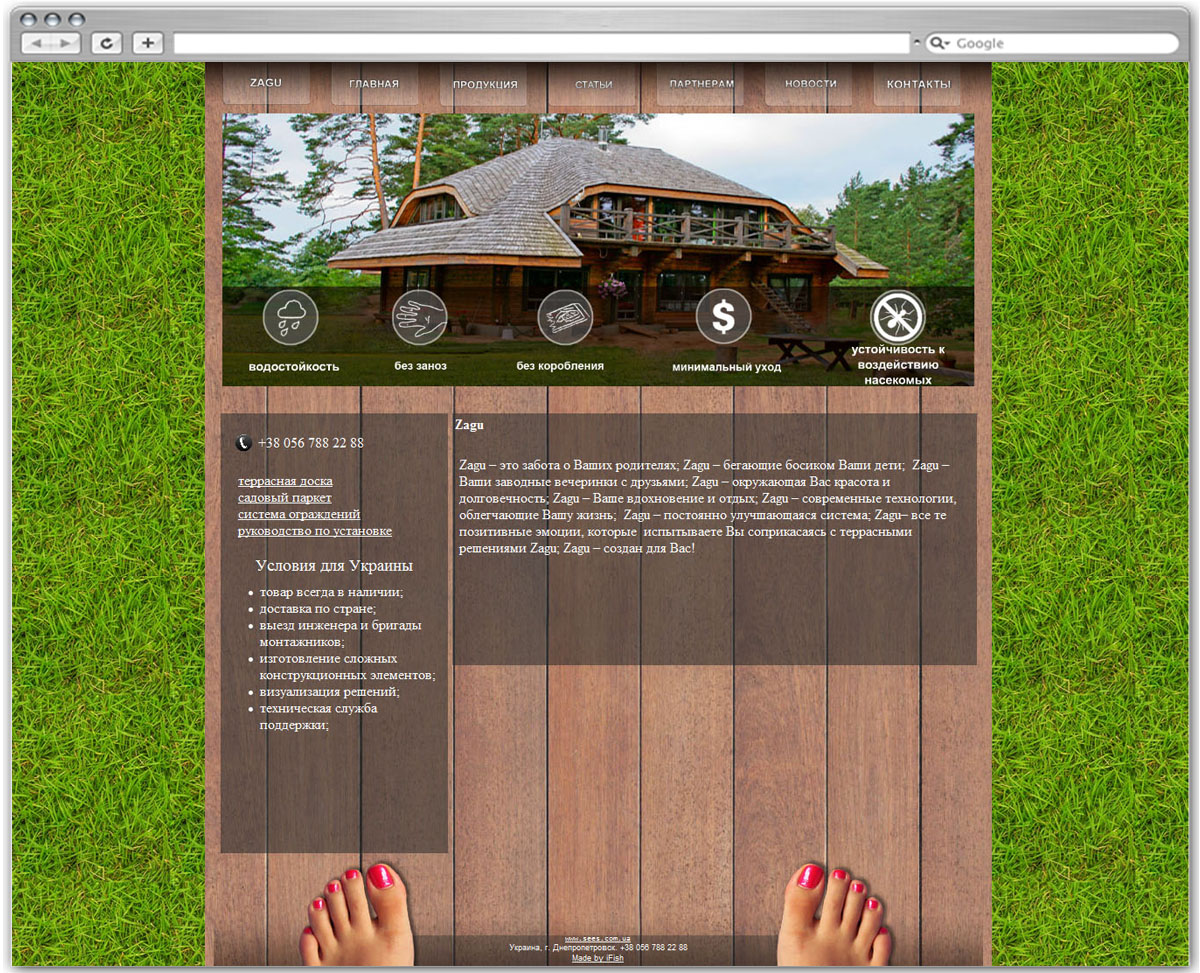
Task: Click the phone handset icon
Action: coord(244,443)
